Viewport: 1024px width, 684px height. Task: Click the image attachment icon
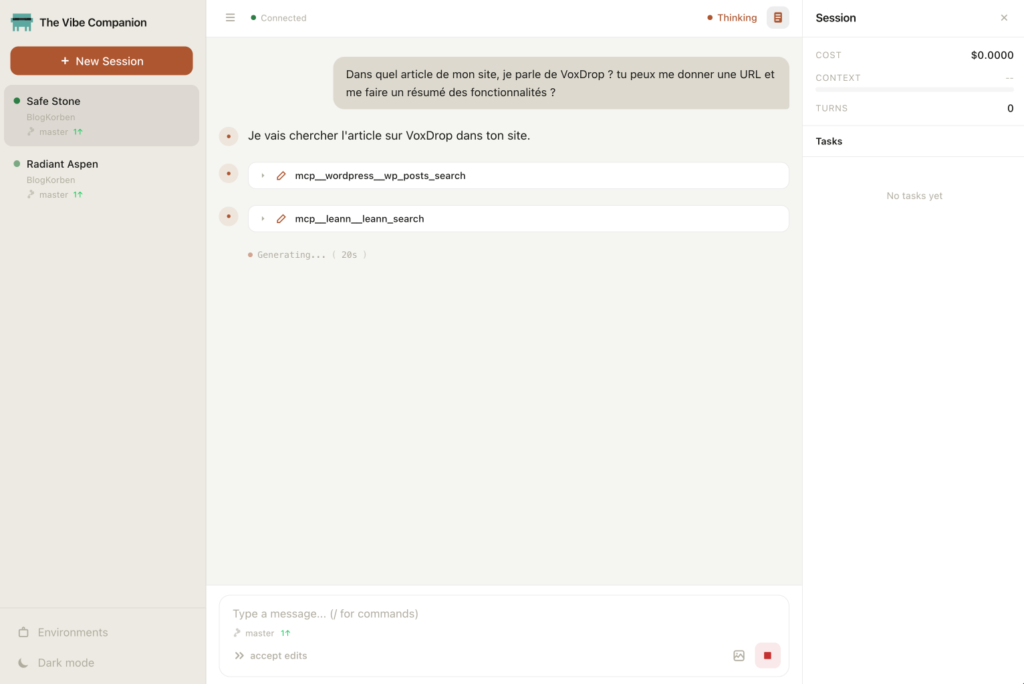point(739,656)
